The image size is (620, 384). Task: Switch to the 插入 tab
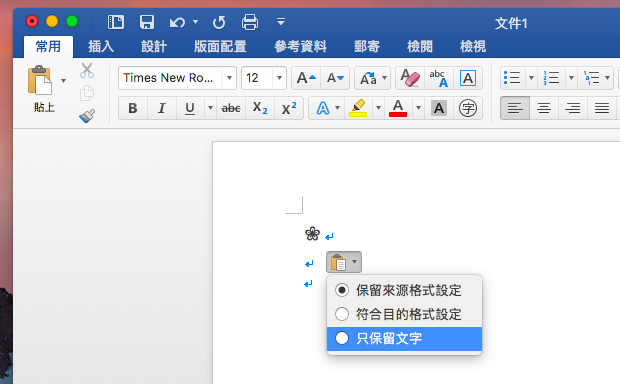tap(101, 47)
